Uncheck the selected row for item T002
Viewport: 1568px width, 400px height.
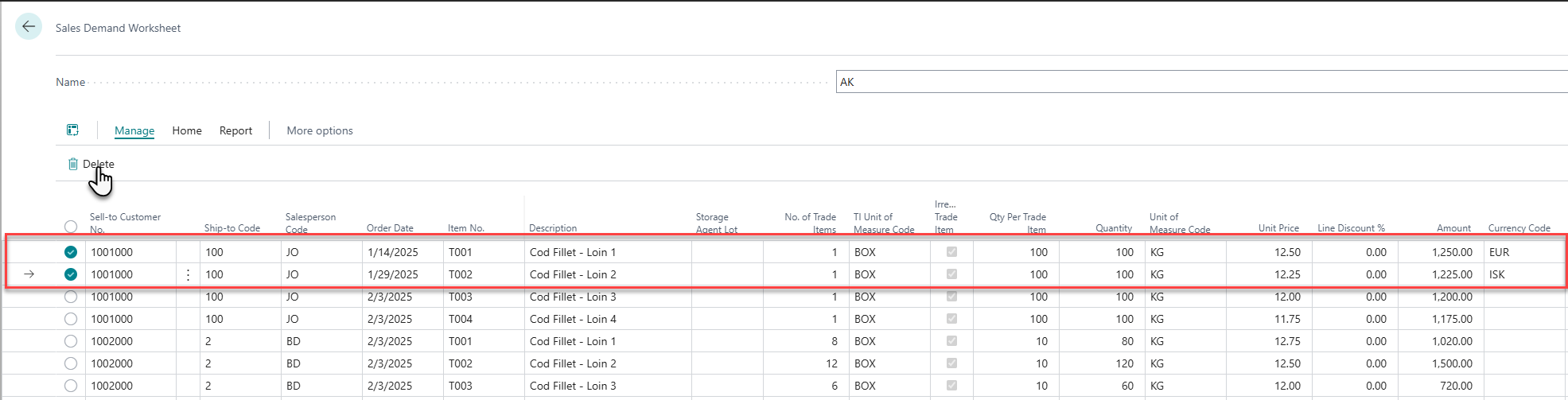(71, 274)
